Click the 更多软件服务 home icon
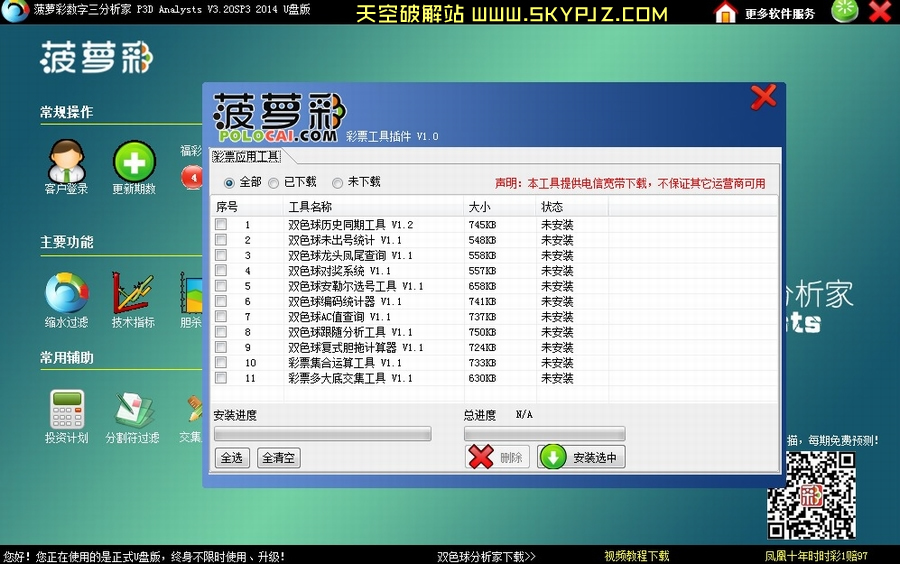 726,13
